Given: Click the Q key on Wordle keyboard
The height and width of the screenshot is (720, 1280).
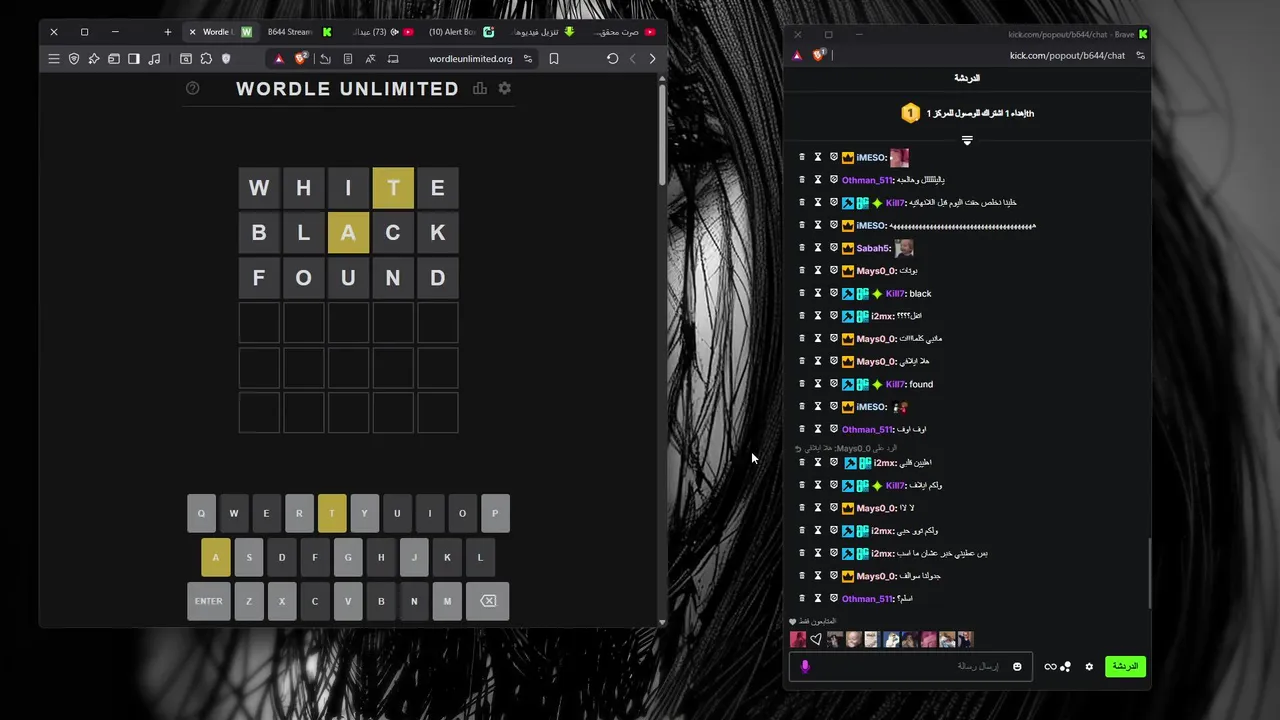Looking at the screenshot, I should click(x=201, y=513).
